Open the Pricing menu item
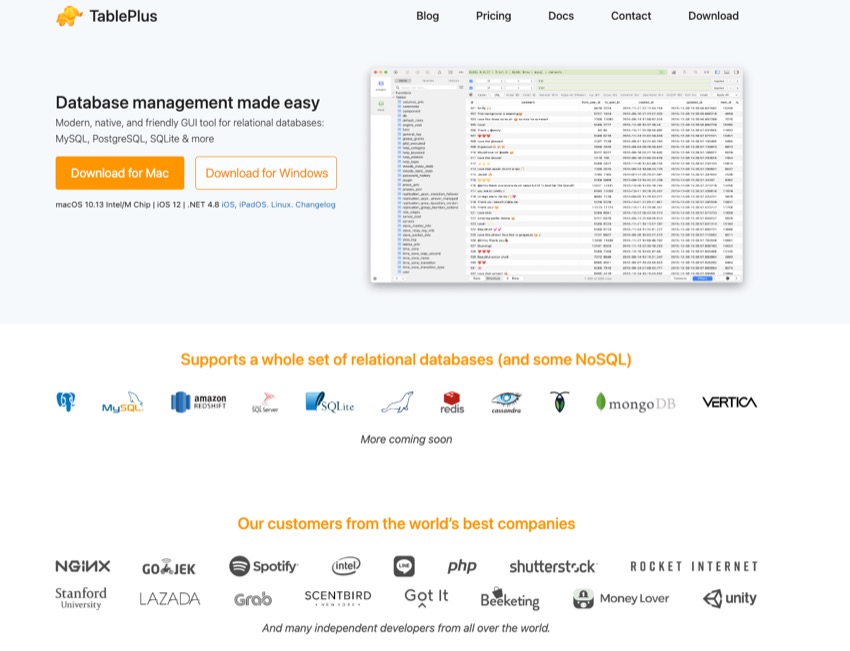This screenshot has height=651, width=850. point(493,16)
